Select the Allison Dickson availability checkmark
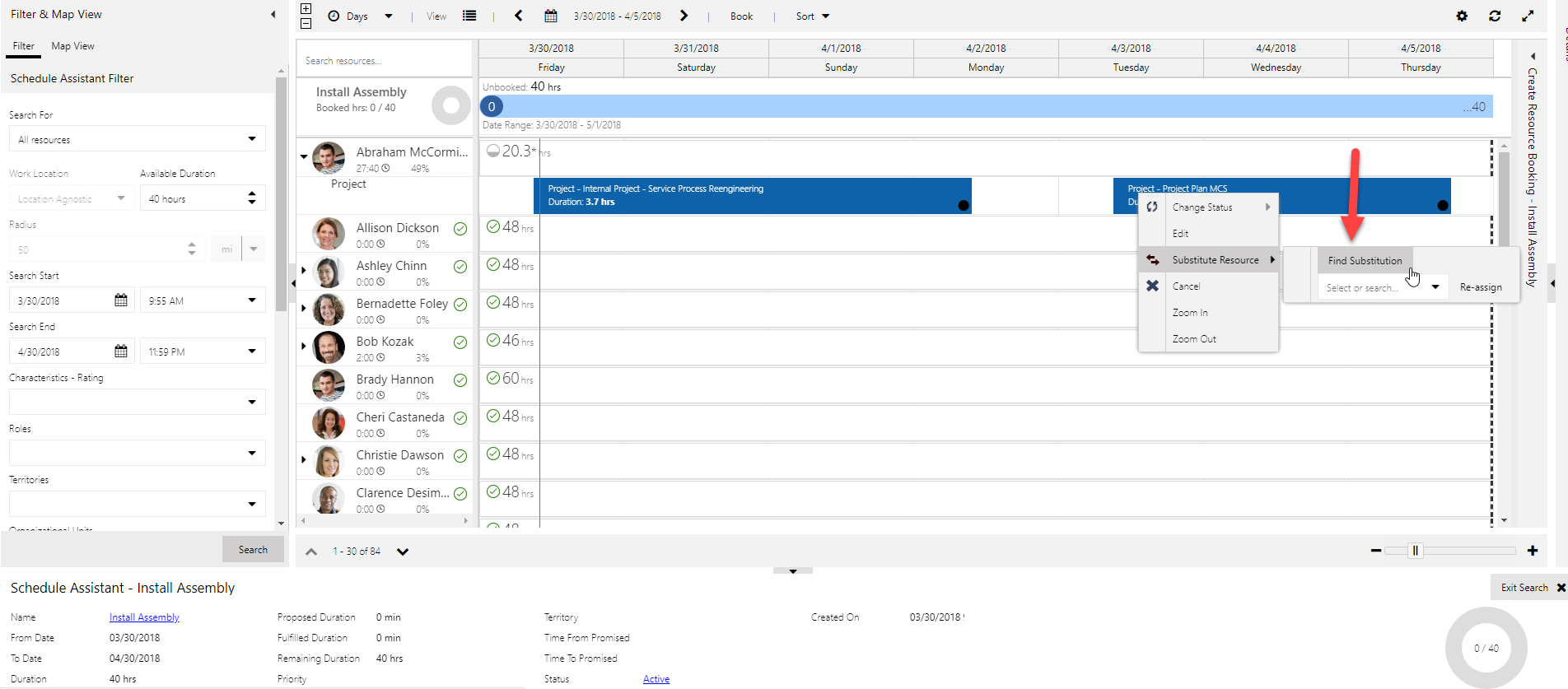This screenshot has width=1568, height=689. pos(460,229)
